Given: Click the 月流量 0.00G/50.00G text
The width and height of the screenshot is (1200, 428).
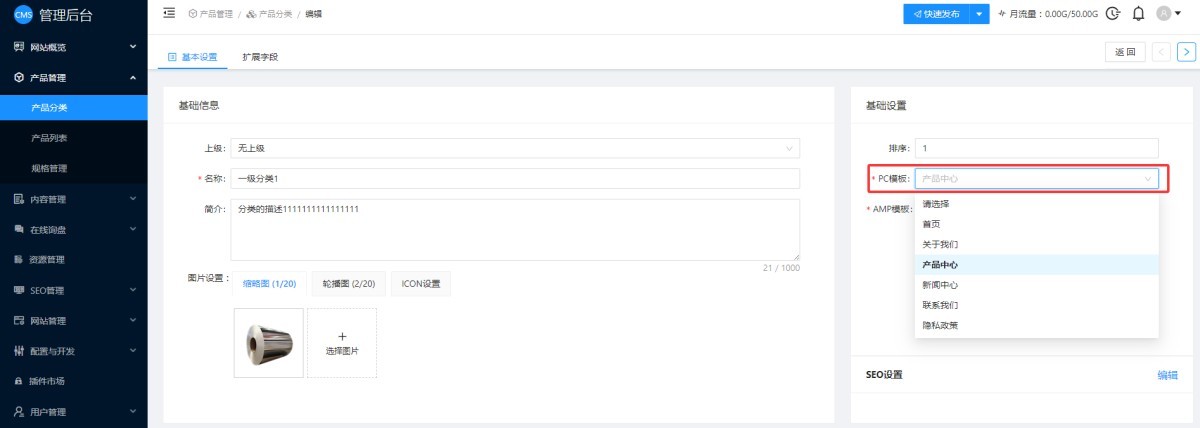Looking at the screenshot, I should [1054, 14].
